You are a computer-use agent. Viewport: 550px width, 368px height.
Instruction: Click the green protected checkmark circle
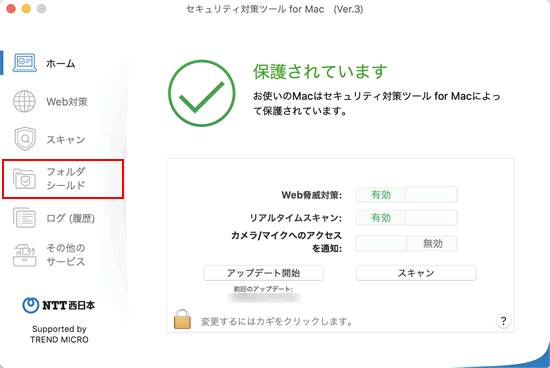(x=201, y=93)
